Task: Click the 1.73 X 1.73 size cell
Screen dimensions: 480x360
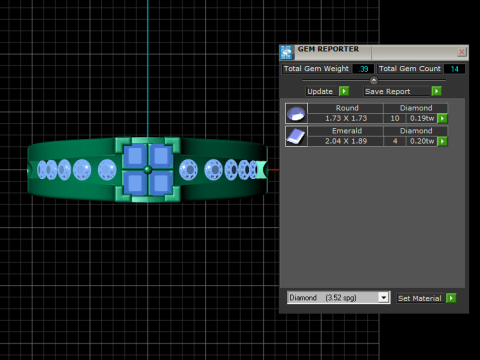Action: [x=346, y=118]
